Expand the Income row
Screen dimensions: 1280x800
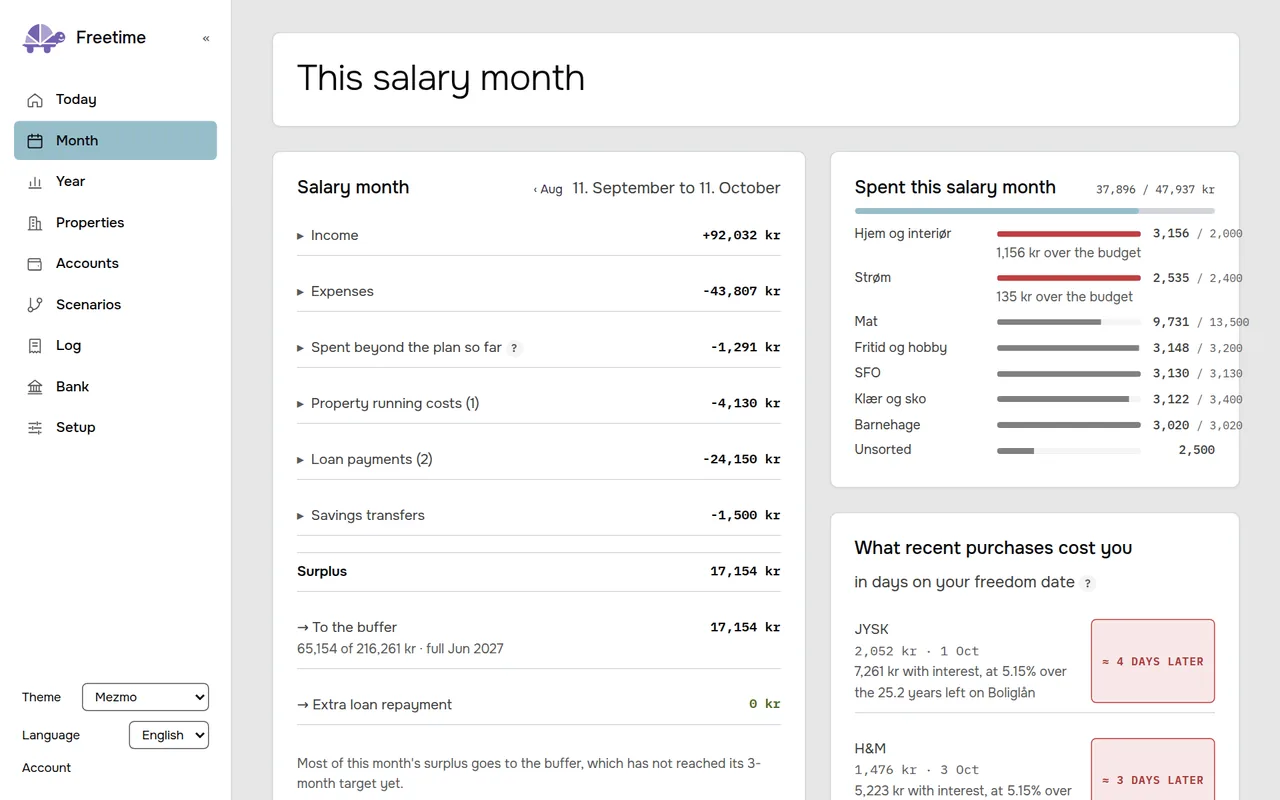tap(539, 236)
